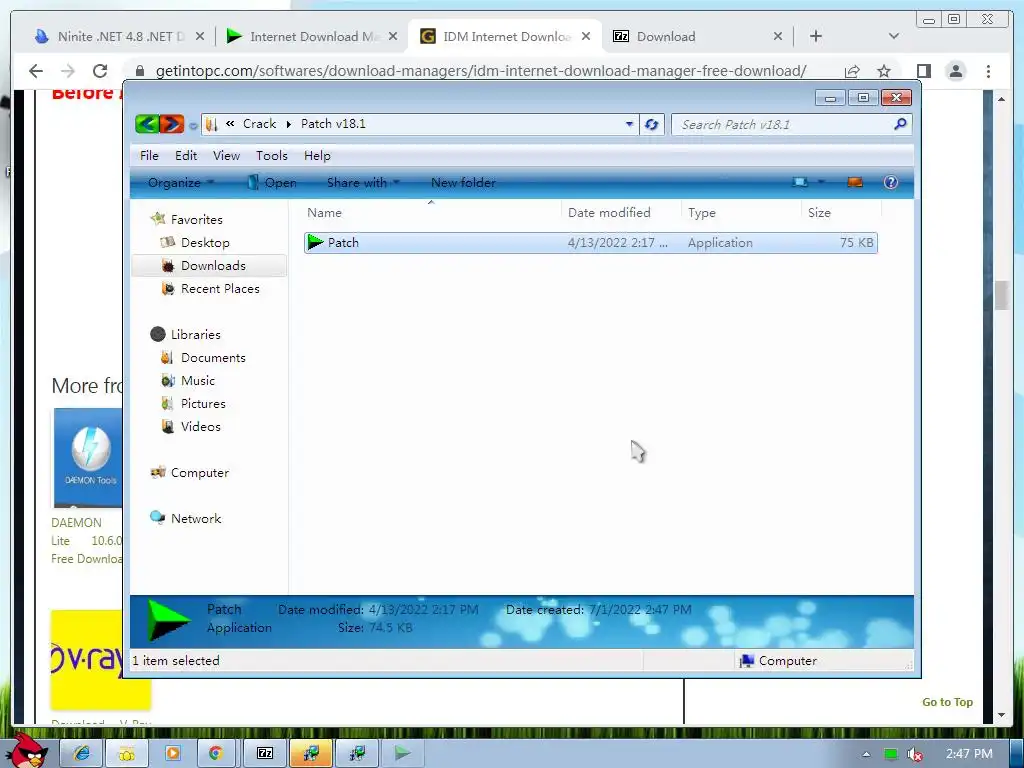Open 7-Zip from the taskbar
The height and width of the screenshot is (768, 1024).
[x=264, y=754]
